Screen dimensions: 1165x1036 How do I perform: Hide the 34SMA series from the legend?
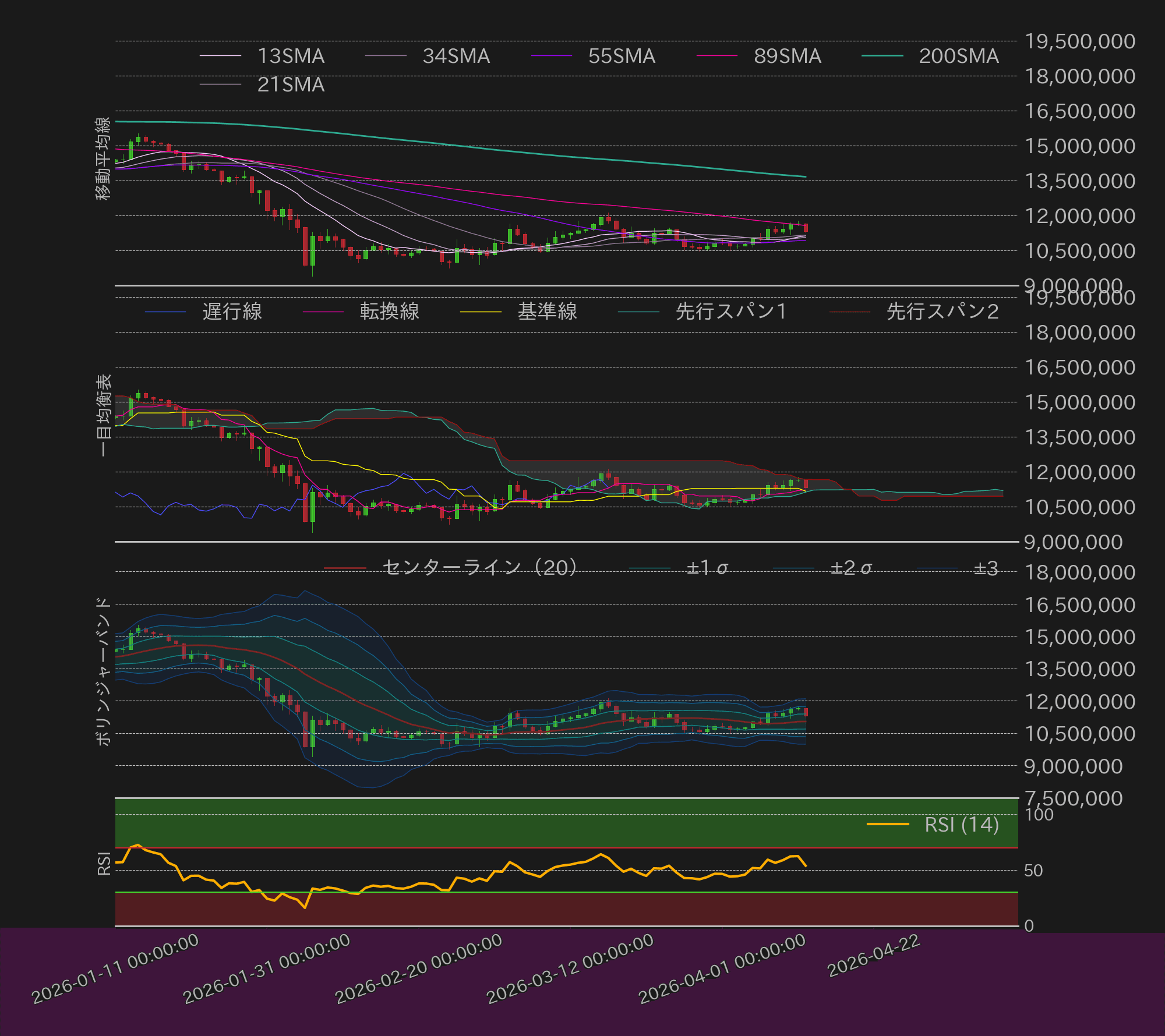tap(386, 55)
